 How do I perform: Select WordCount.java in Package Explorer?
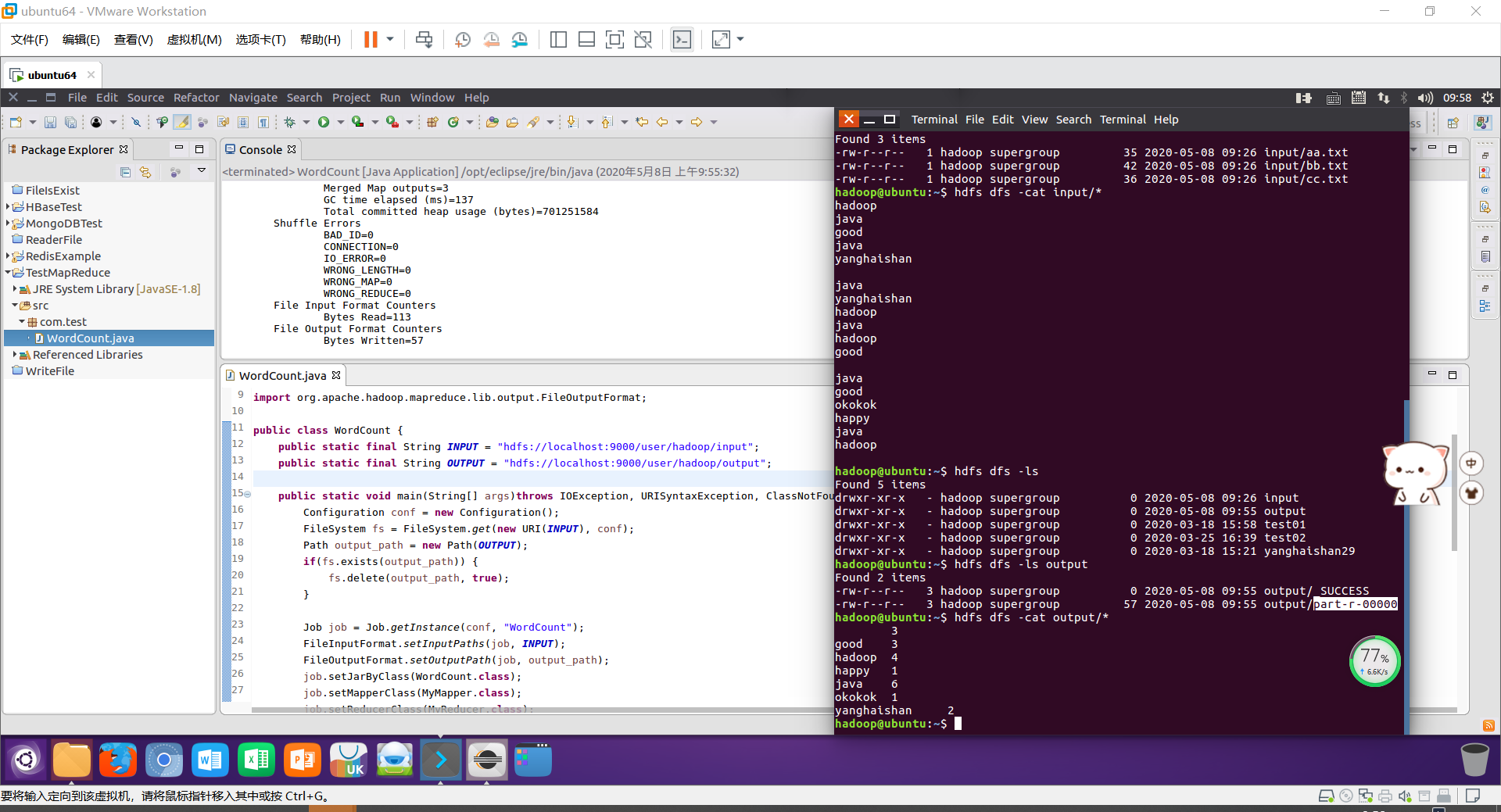(109, 338)
